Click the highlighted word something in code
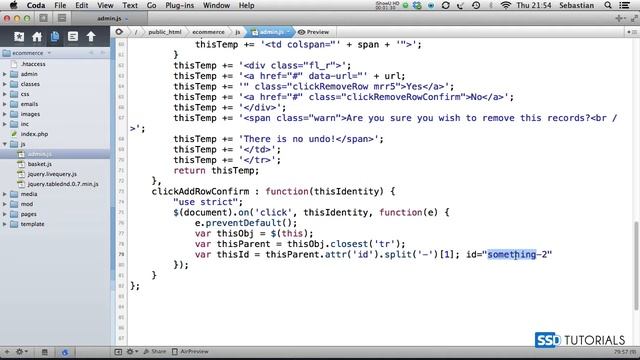The image size is (640, 360). (512, 255)
